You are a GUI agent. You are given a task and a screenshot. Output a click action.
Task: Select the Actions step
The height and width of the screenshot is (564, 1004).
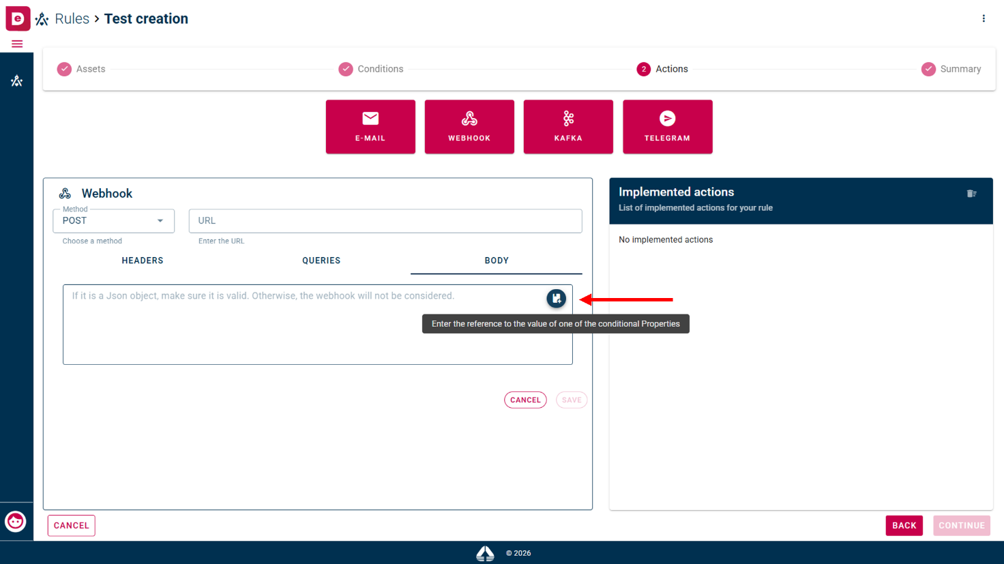click(663, 69)
